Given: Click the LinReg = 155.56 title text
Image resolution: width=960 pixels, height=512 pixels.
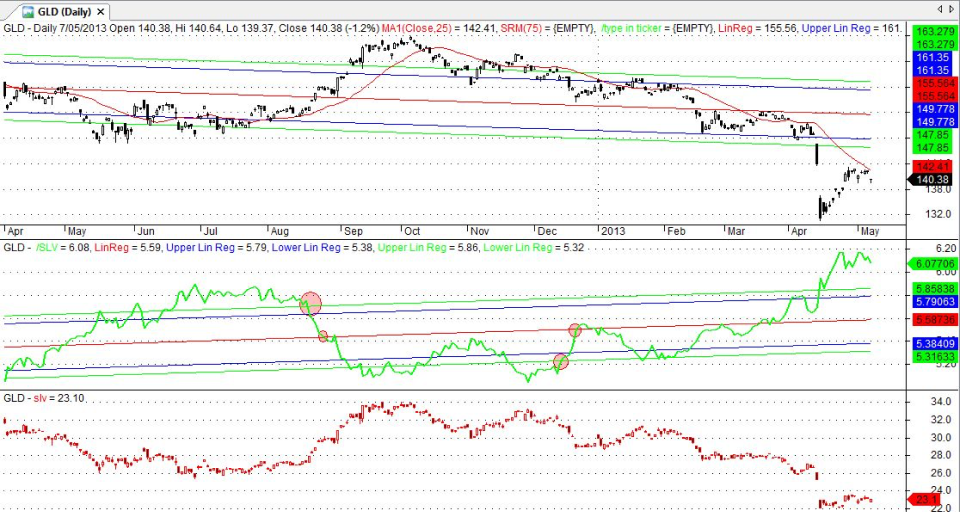Looking at the screenshot, I should coord(757,28).
